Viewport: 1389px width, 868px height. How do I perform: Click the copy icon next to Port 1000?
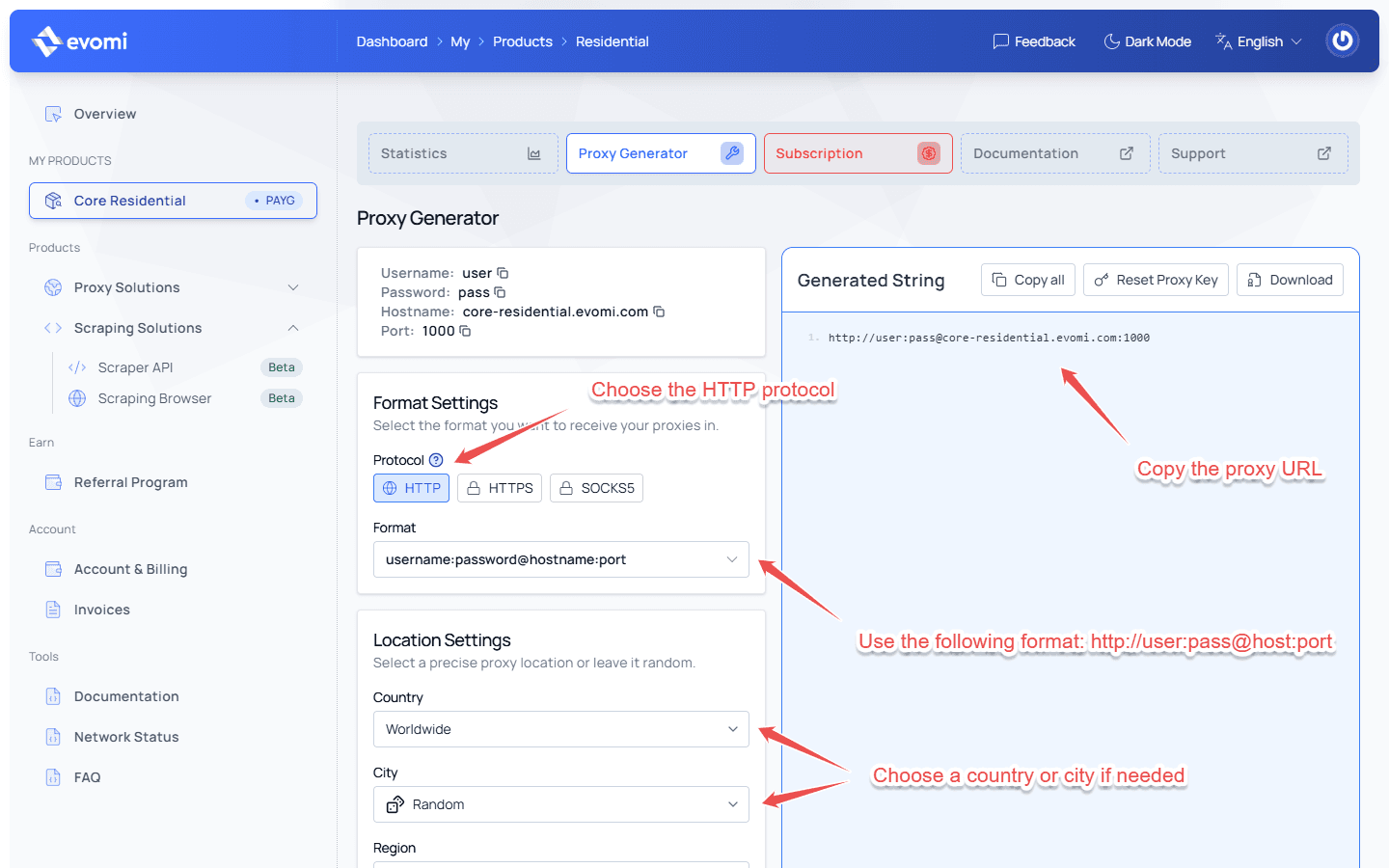click(x=465, y=331)
